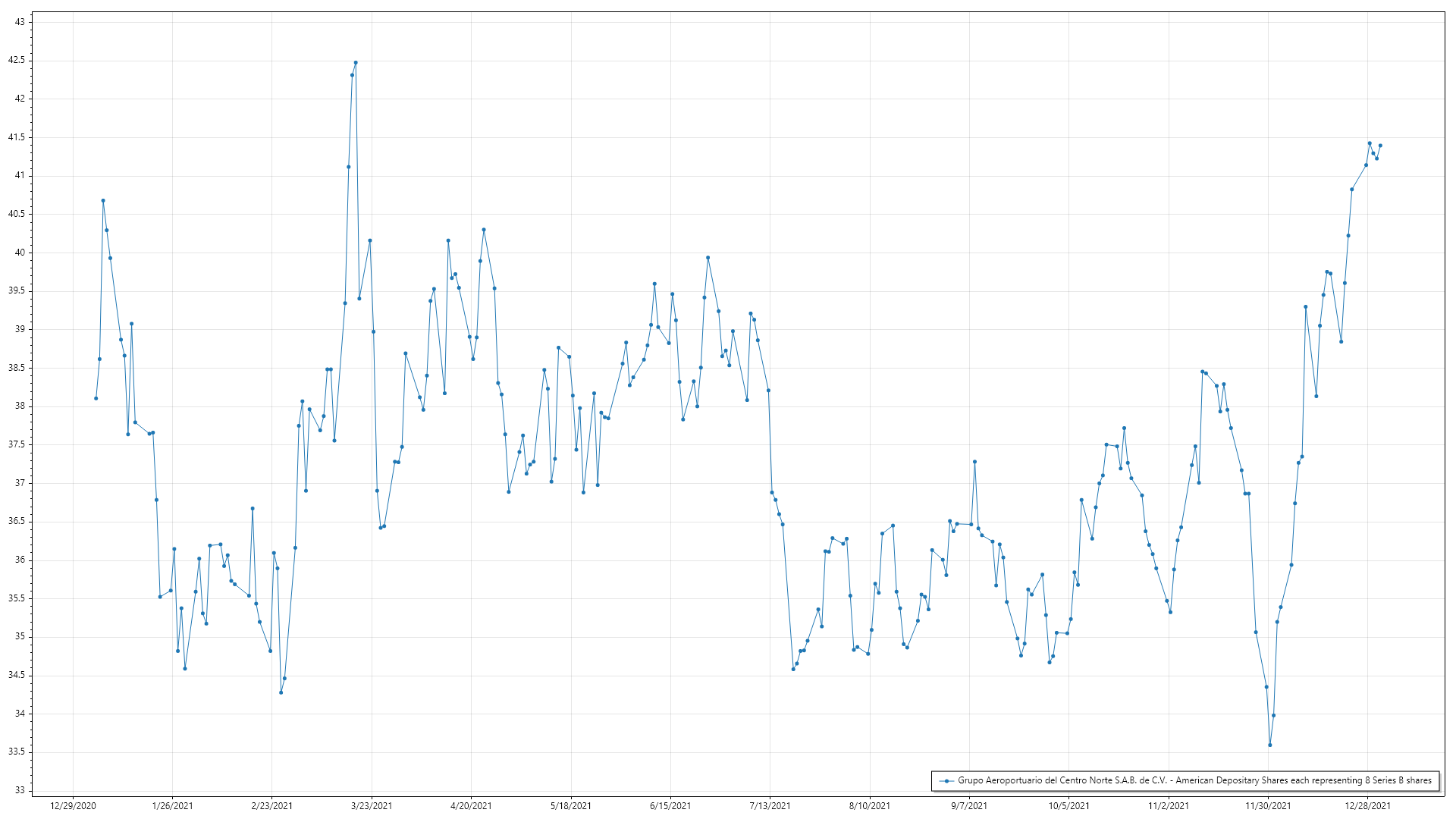Click the 43 y-axis tick label
This screenshot has width=1456, height=819.
[20, 22]
